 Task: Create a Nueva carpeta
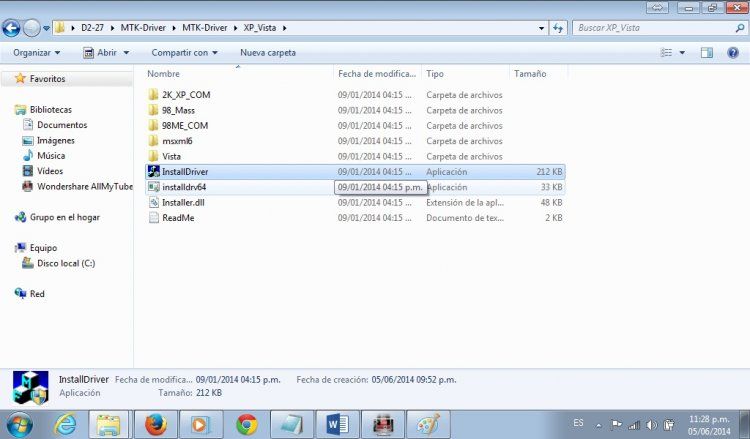click(268, 53)
